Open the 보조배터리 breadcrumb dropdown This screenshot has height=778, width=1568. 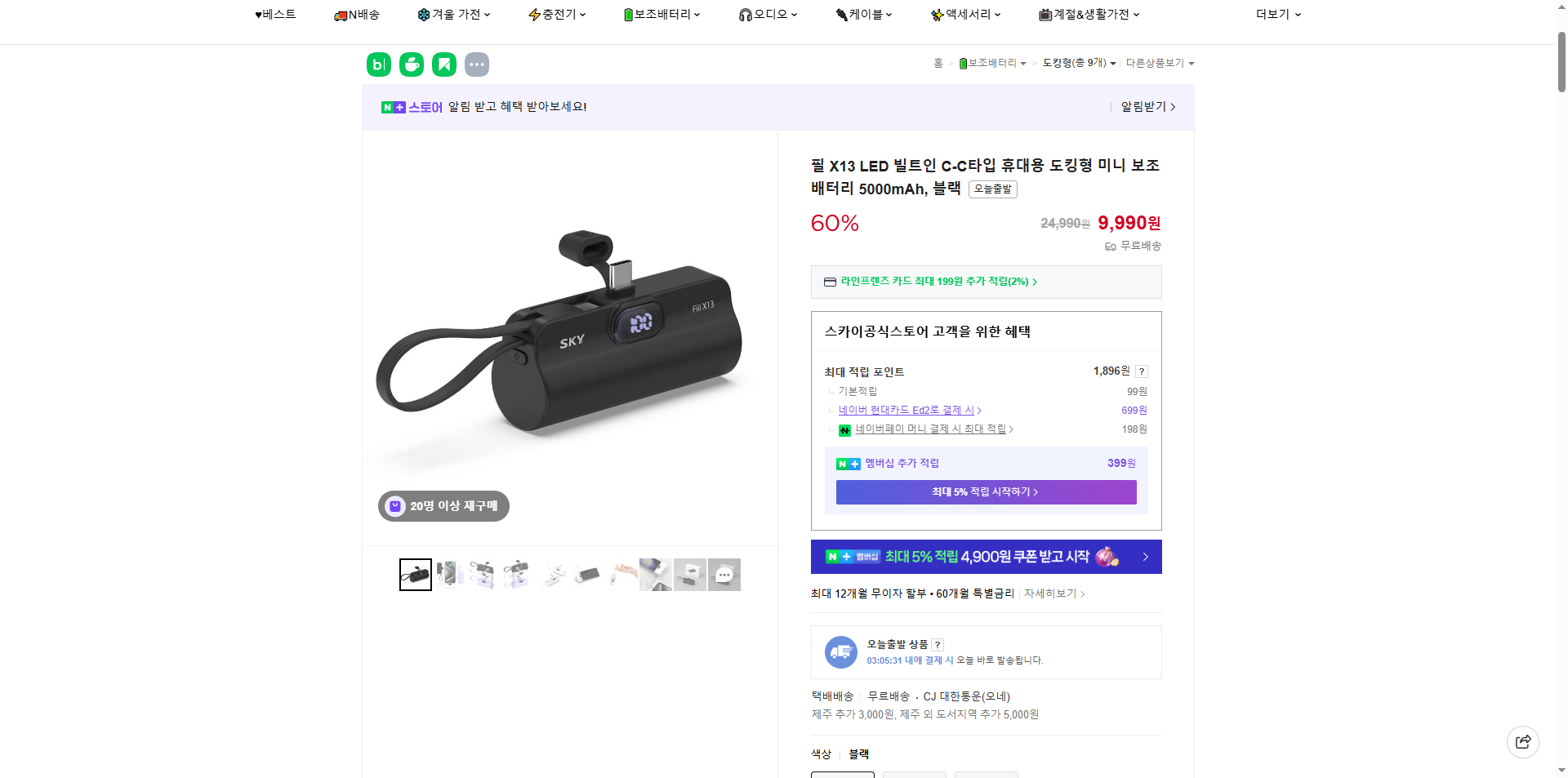pyautogui.click(x=991, y=63)
